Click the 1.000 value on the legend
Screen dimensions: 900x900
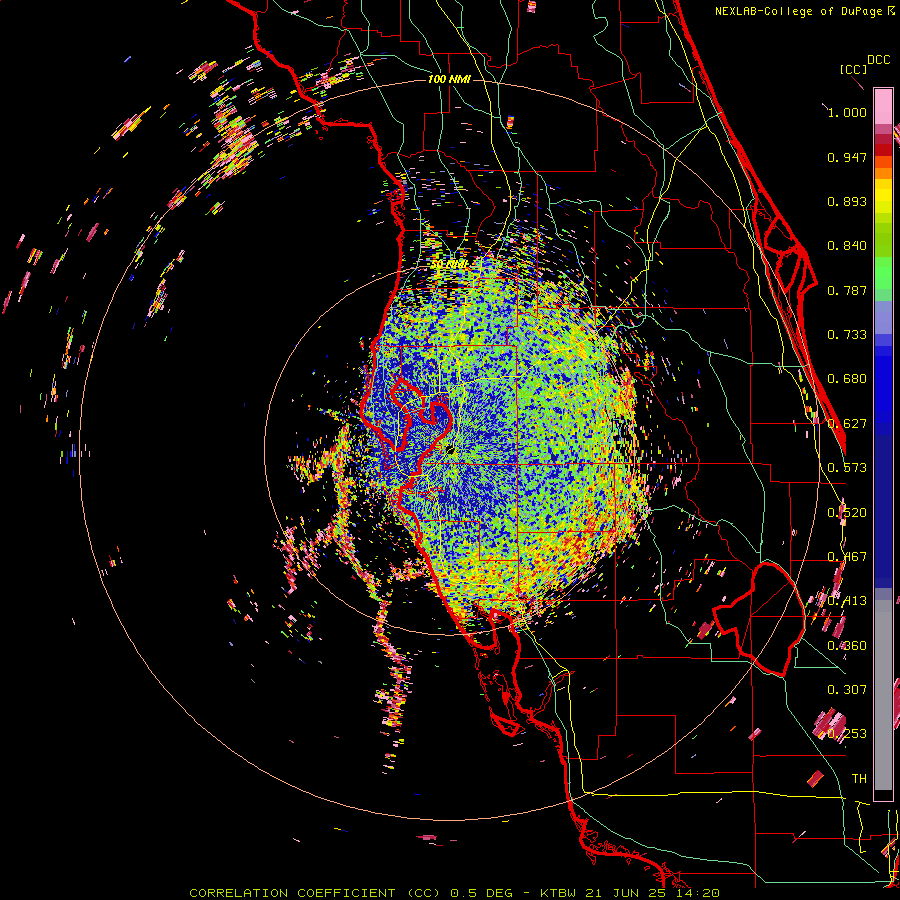click(x=847, y=112)
